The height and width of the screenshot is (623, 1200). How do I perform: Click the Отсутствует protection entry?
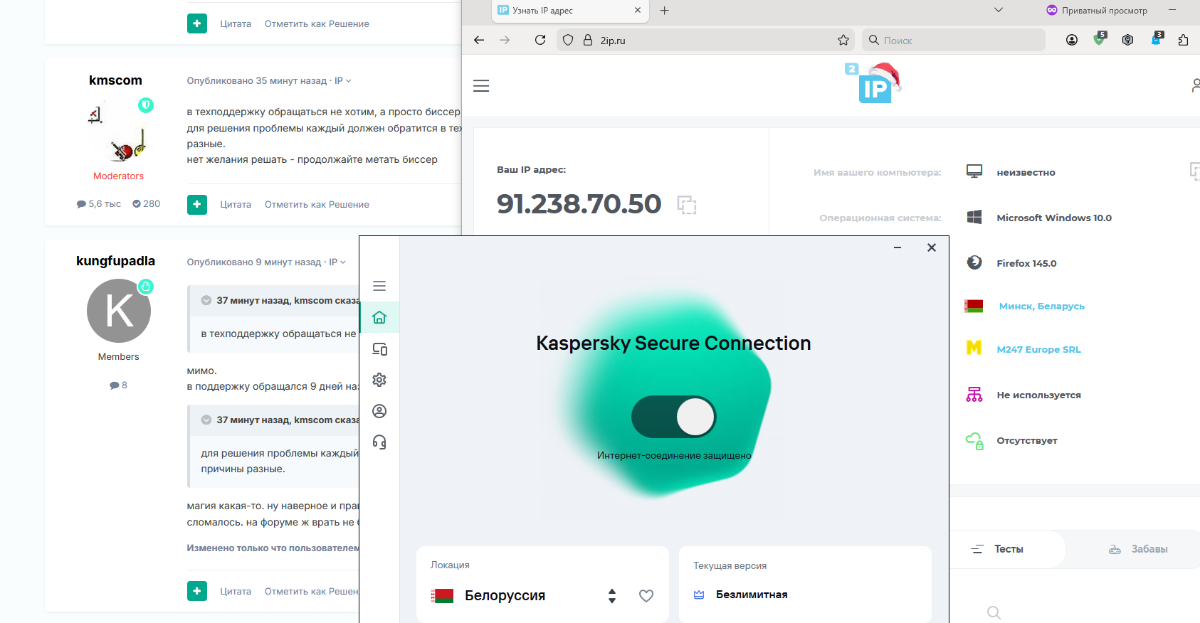[x=1027, y=441]
